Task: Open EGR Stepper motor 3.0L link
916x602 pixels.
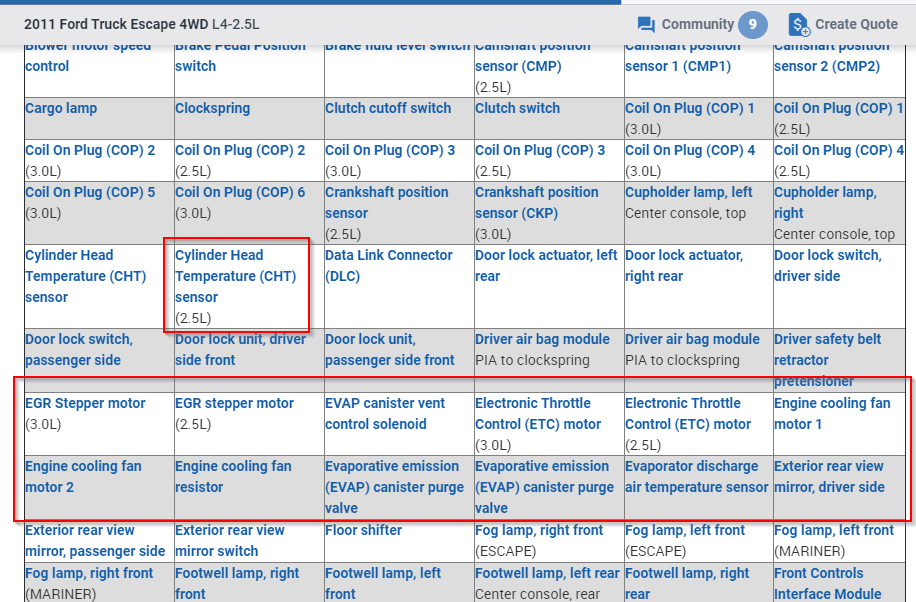Action: pyautogui.click(x=85, y=403)
